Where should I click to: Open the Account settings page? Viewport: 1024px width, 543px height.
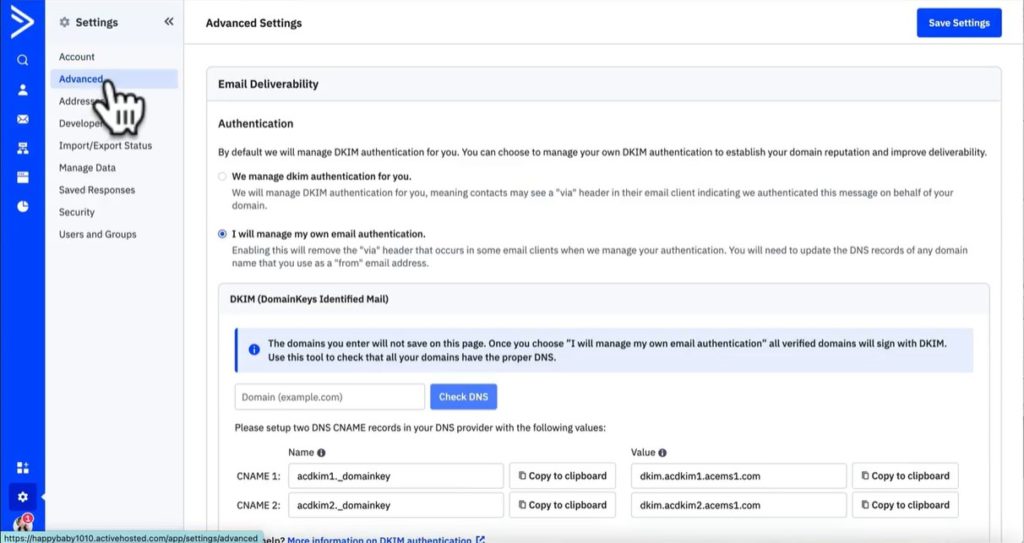click(x=77, y=57)
